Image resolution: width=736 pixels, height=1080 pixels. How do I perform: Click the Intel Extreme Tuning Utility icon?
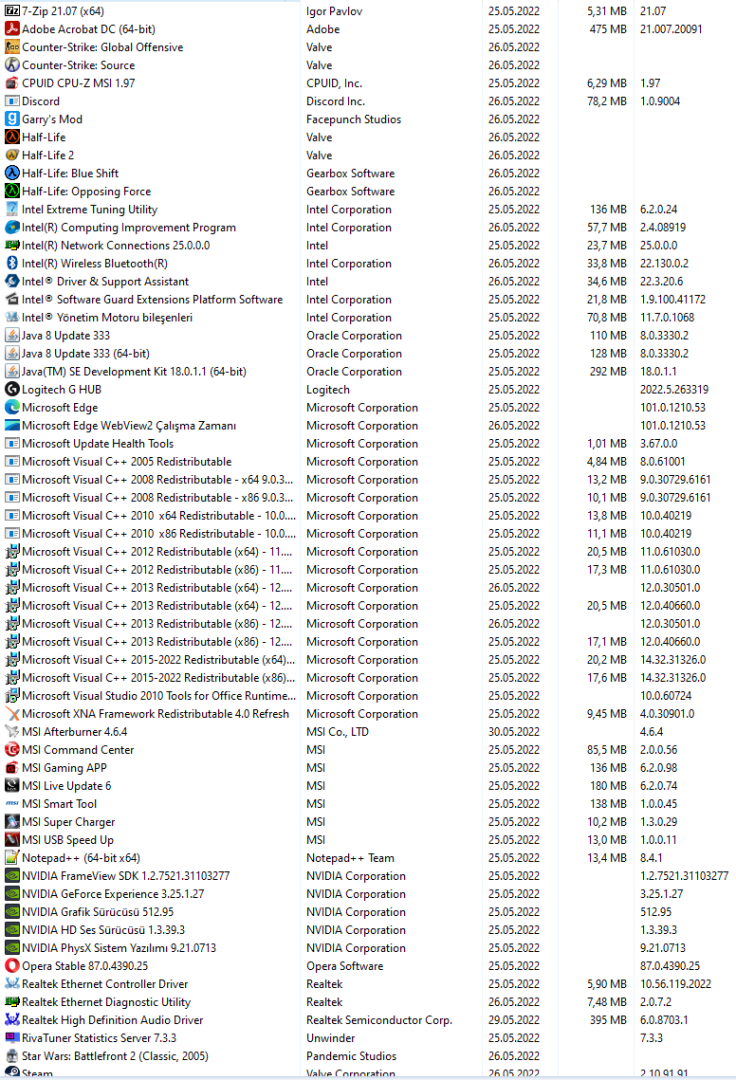[12, 209]
